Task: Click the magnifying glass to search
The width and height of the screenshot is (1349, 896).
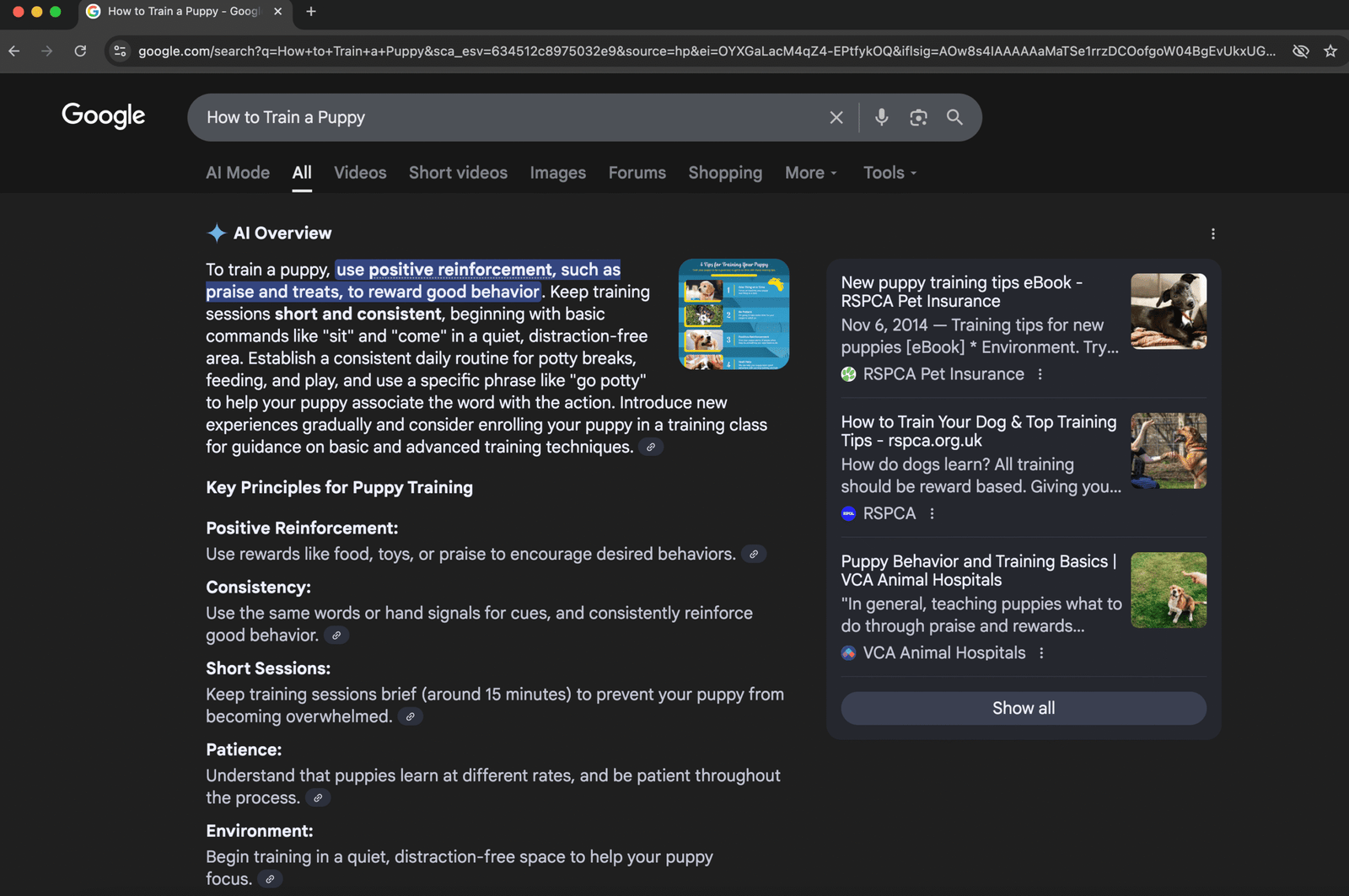Action: (954, 117)
